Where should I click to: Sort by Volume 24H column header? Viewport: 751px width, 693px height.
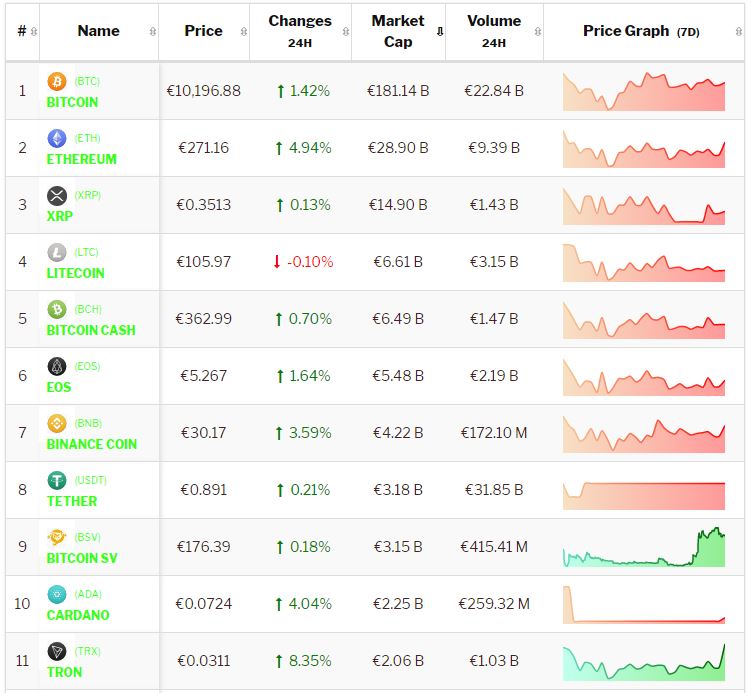[494, 31]
